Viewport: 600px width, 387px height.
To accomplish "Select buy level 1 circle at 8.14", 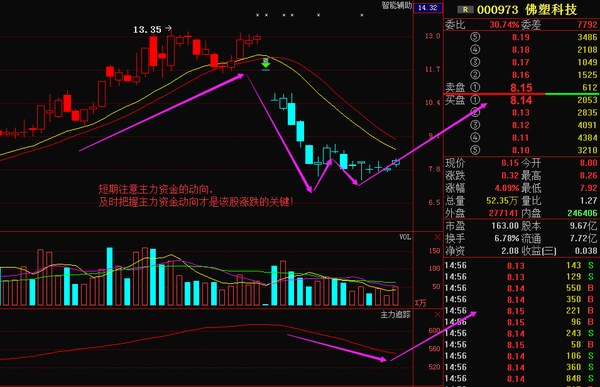I will pos(475,100).
